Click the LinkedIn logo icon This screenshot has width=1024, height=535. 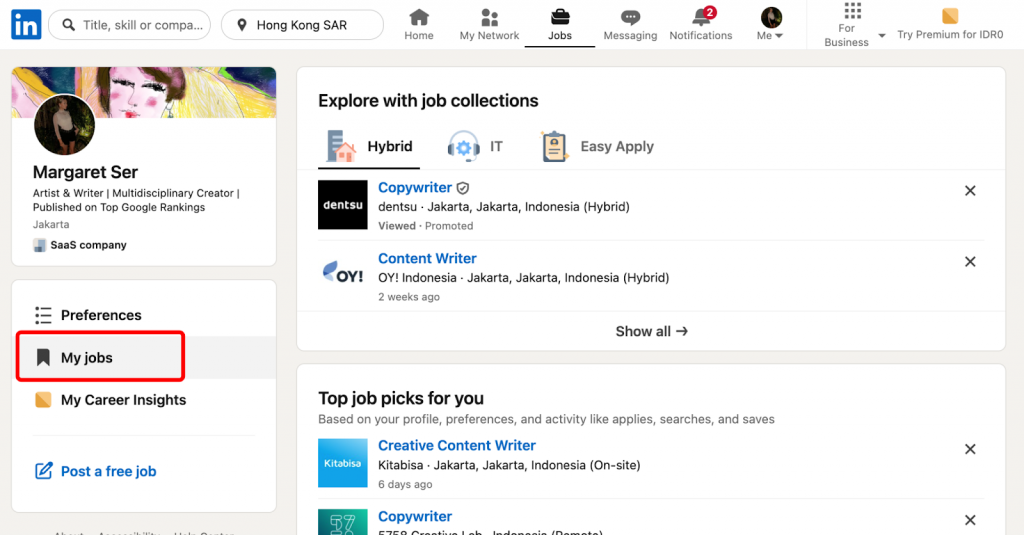coord(26,25)
